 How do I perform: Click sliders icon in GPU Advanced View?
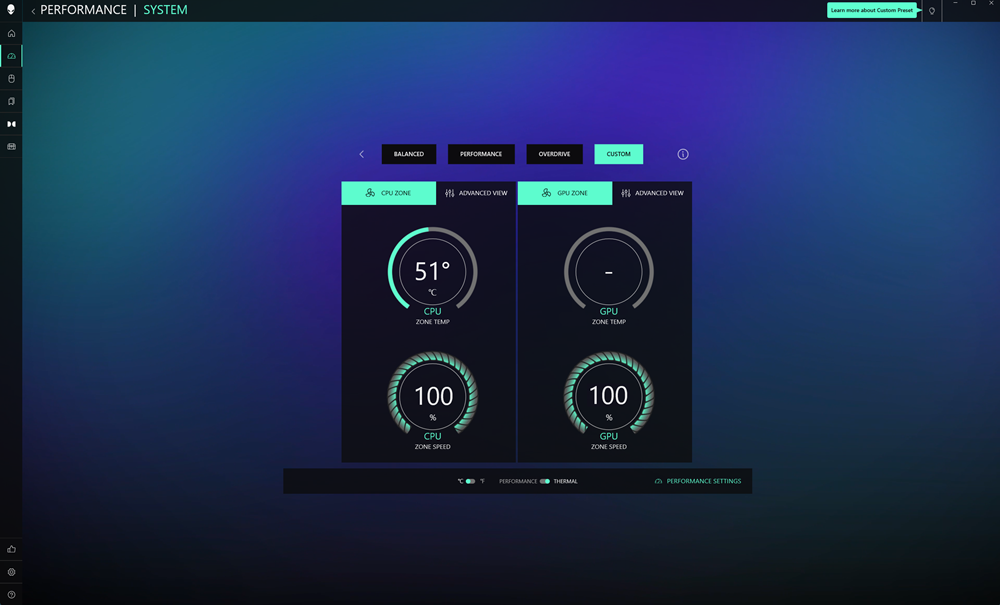[626, 193]
